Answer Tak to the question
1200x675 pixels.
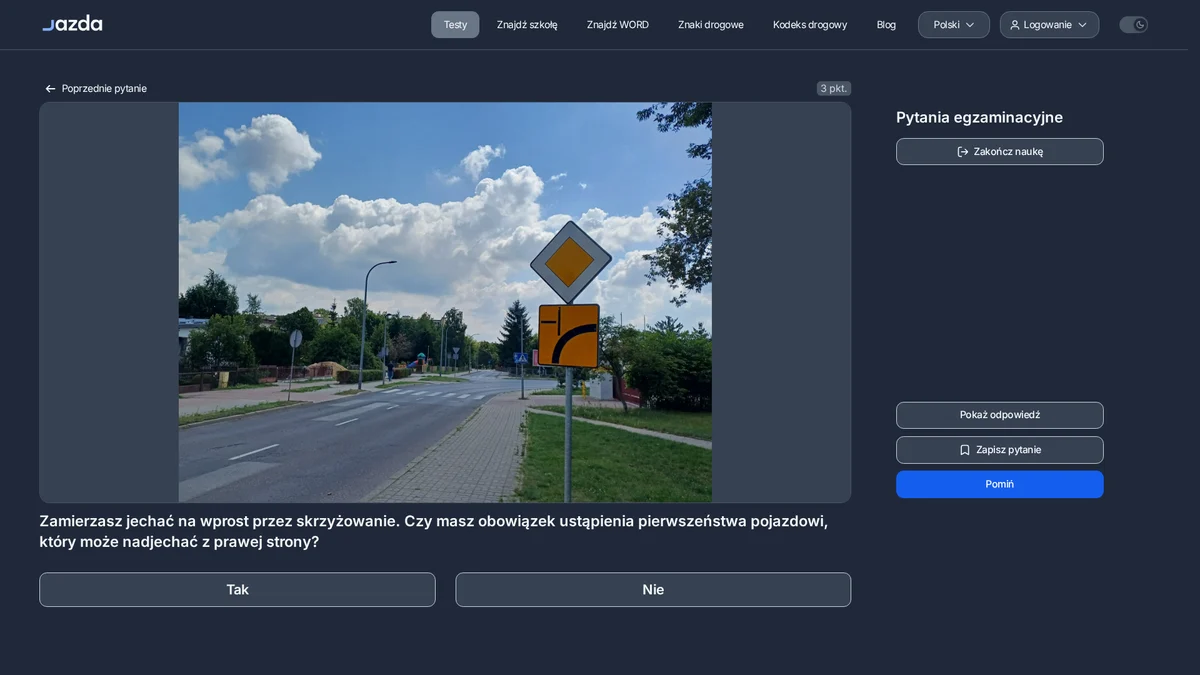(x=237, y=590)
